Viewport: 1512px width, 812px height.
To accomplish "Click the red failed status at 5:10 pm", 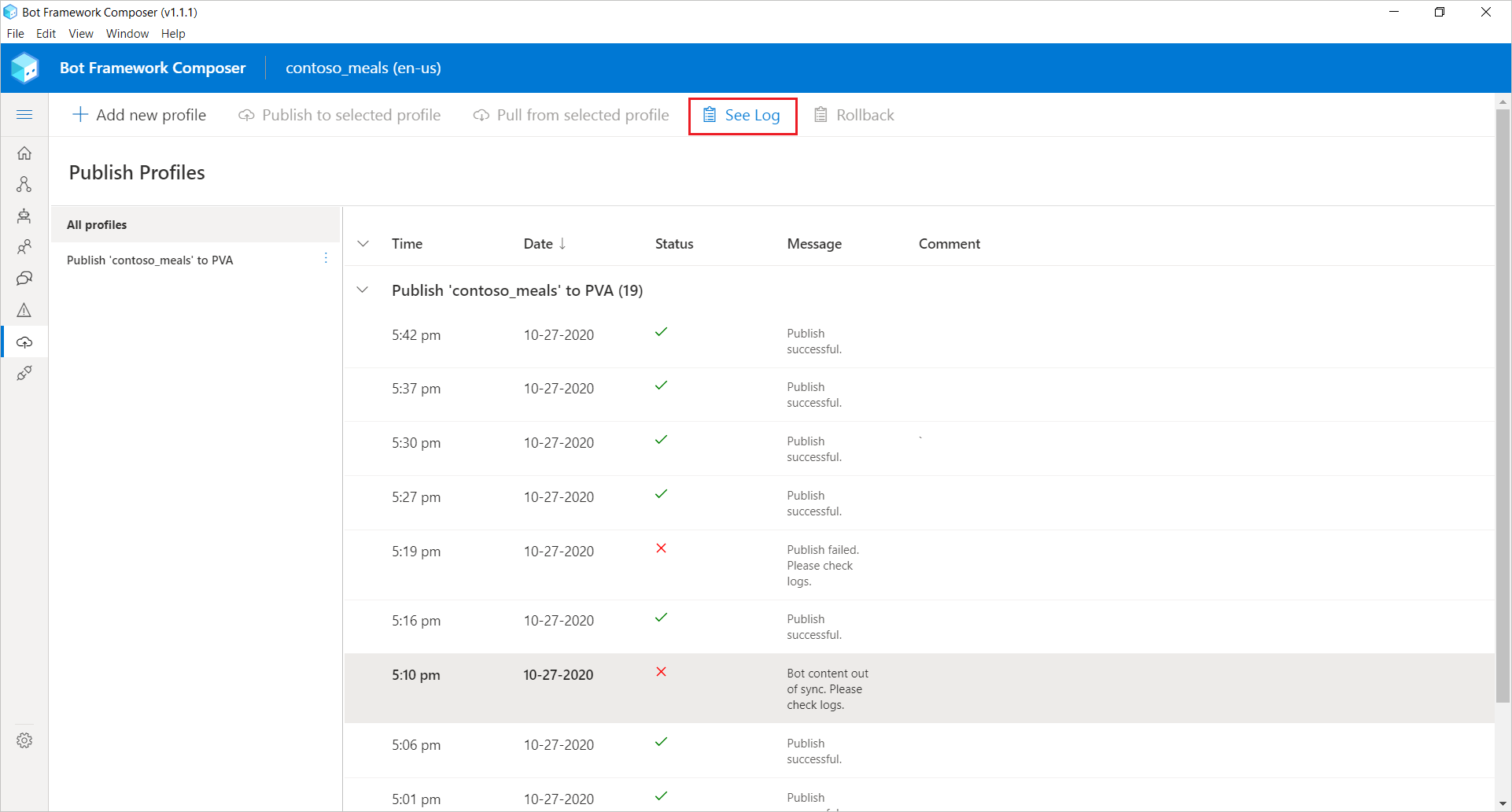I will 661,671.
